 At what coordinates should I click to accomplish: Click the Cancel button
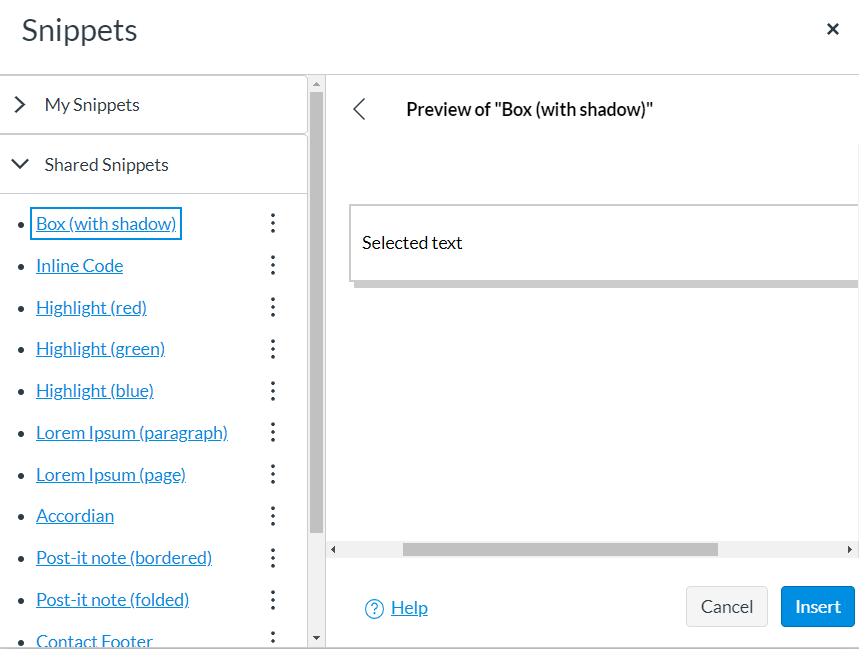(x=726, y=606)
